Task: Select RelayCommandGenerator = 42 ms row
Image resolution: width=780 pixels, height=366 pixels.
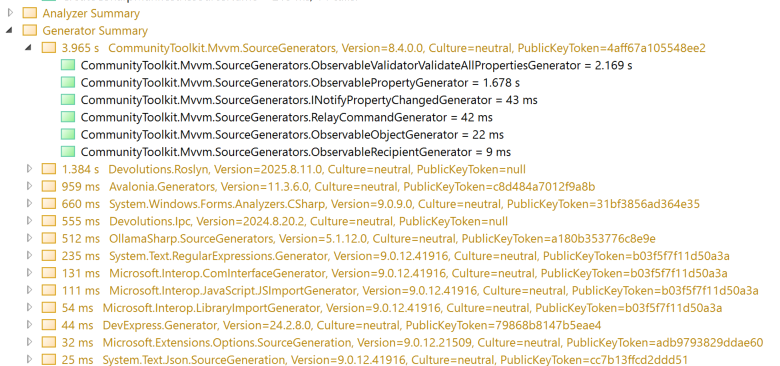Action: tap(287, 118)
